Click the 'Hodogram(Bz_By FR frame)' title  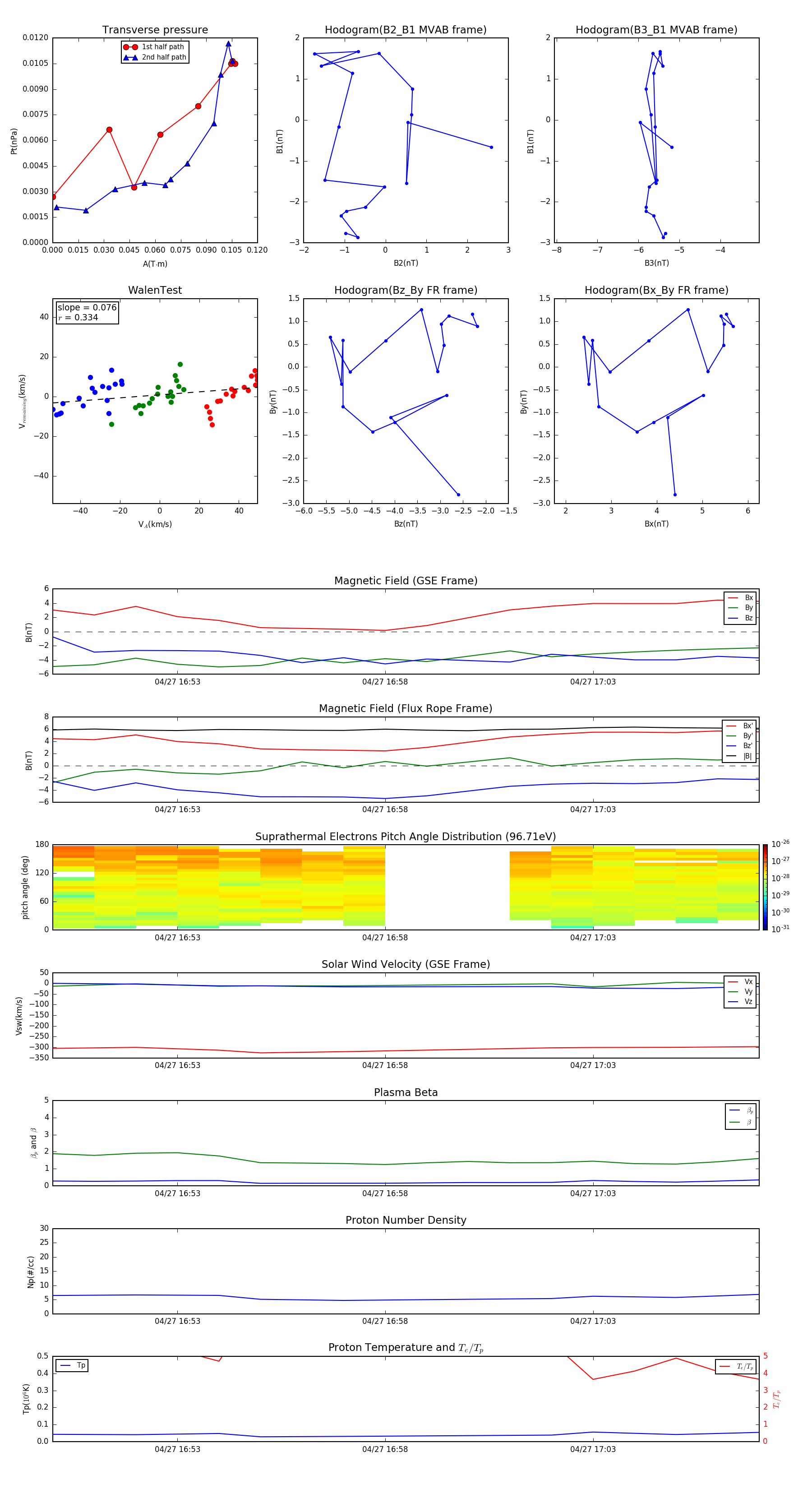[406, 290]
